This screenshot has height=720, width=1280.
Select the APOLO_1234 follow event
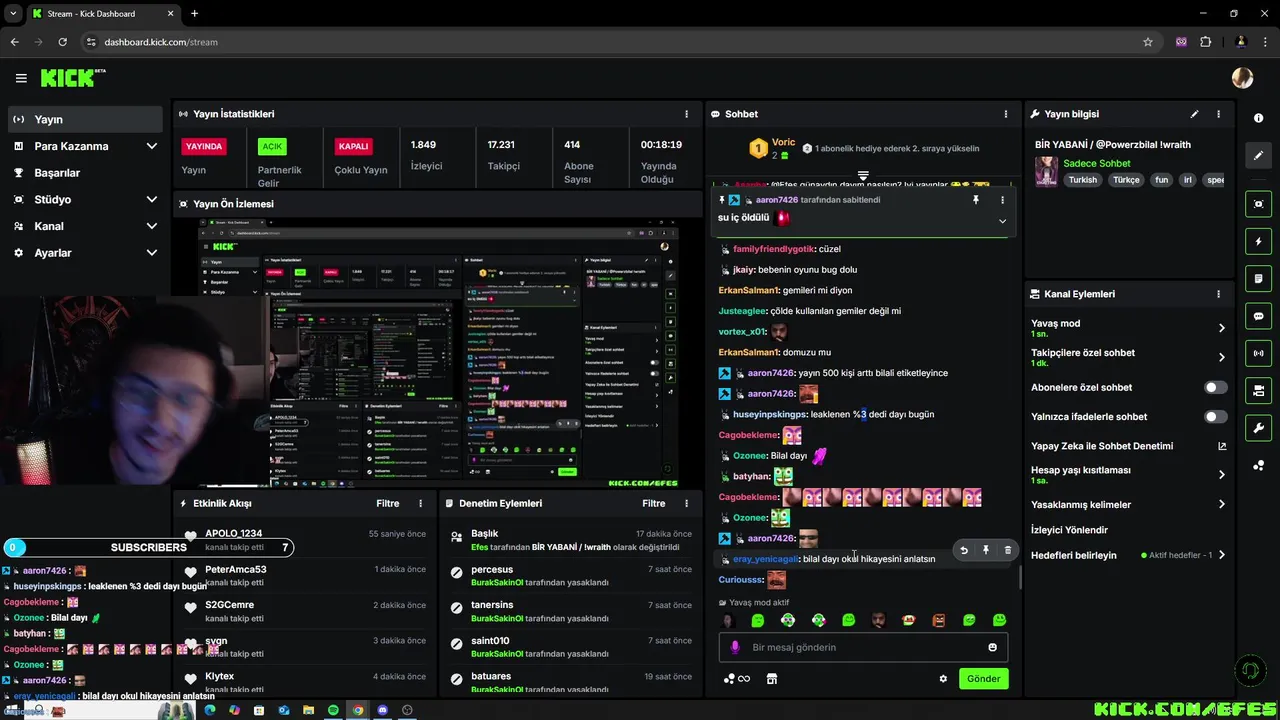click(x=305, y=540)
